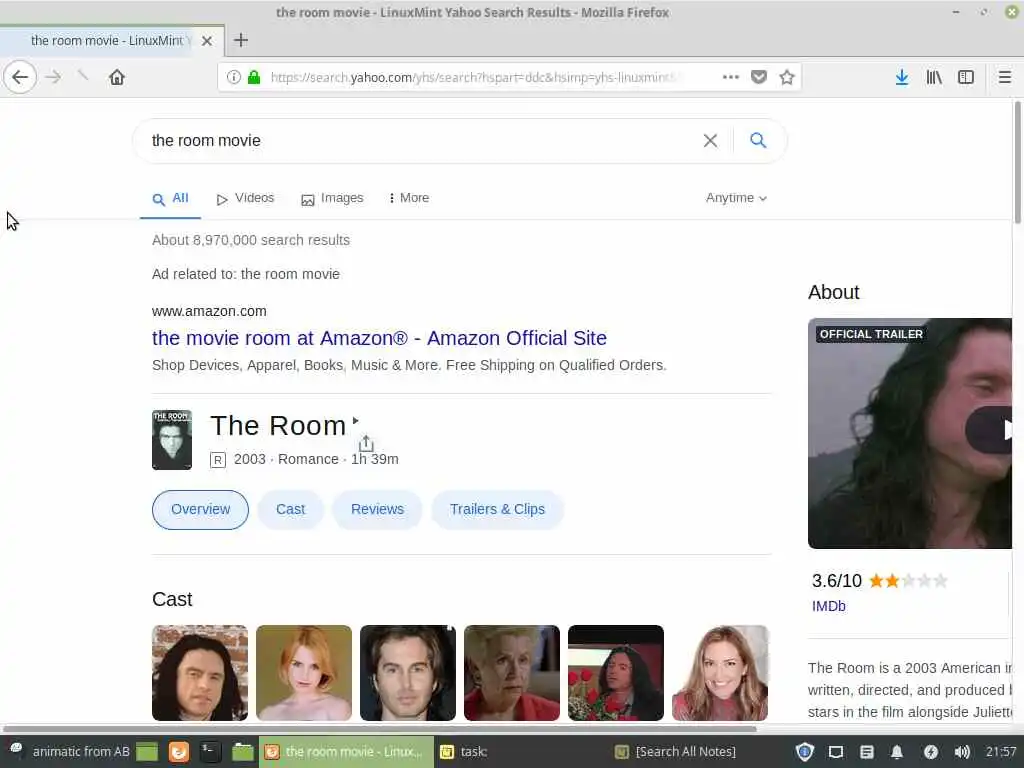The width and height of the screenshot is (1024, 768).
Task: Open a new browser tab
Action: click(x=241, y=40)
